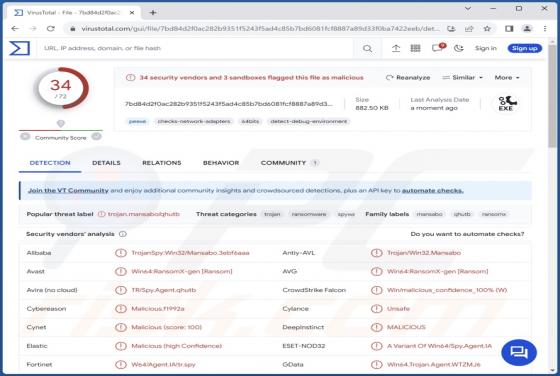The image size is (560, 376).
Task: Open the tab search chevron
Action: click(468, 8)
